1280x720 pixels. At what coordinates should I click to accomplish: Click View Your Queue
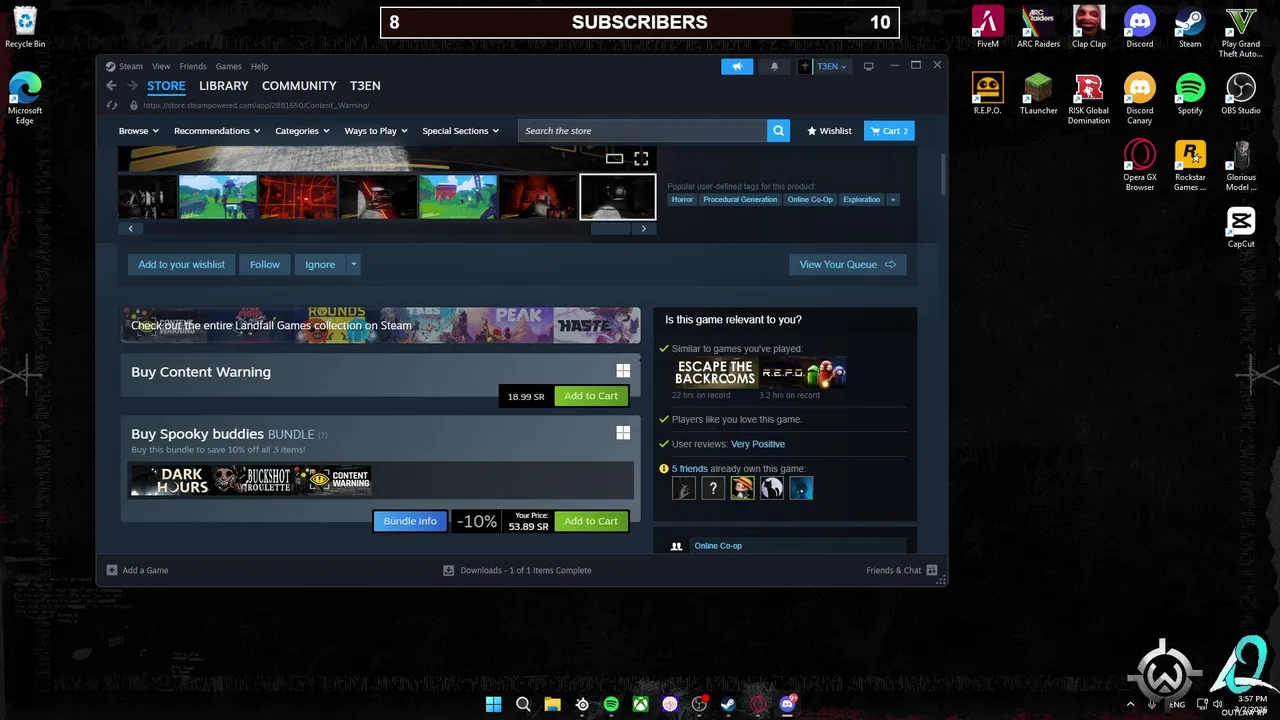coord(847,265)
